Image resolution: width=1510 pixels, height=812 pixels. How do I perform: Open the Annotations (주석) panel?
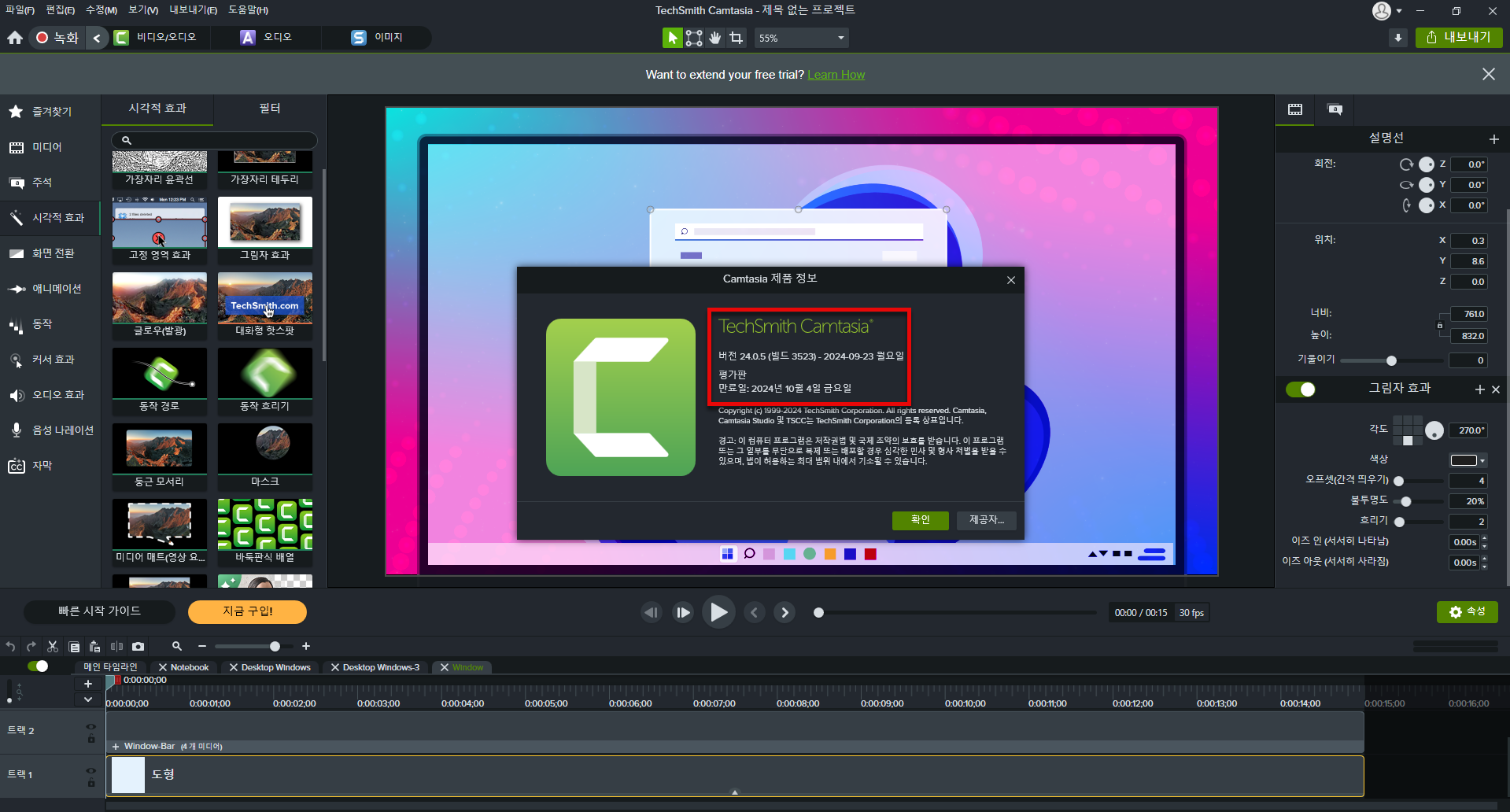pyautogui.click(x=50, y=183)
